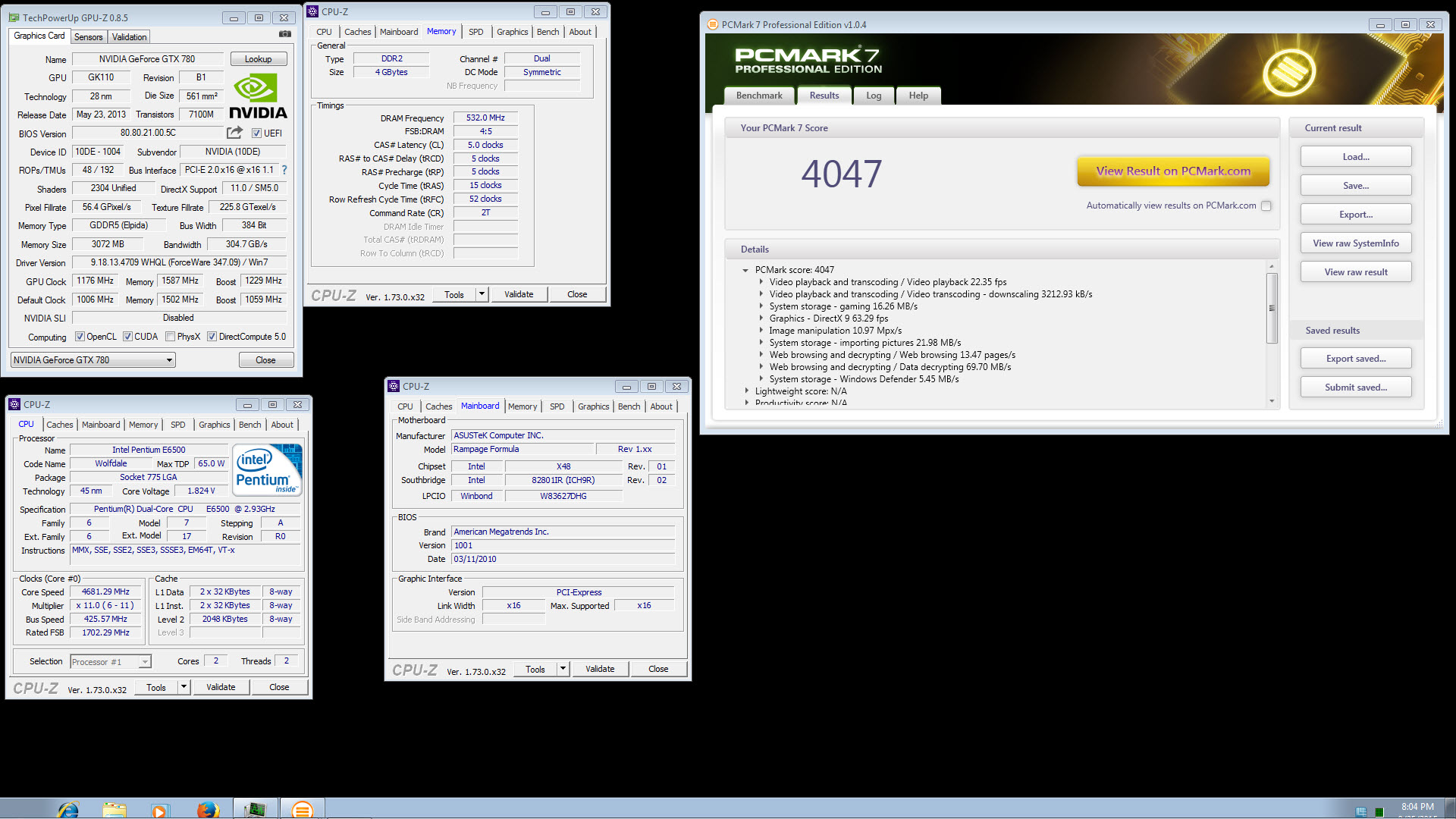This screenshot has width=1456, height=819.
Task: Open Tools dropdown arrow in CPU-Z Memory window
Action: pos(482,294)
